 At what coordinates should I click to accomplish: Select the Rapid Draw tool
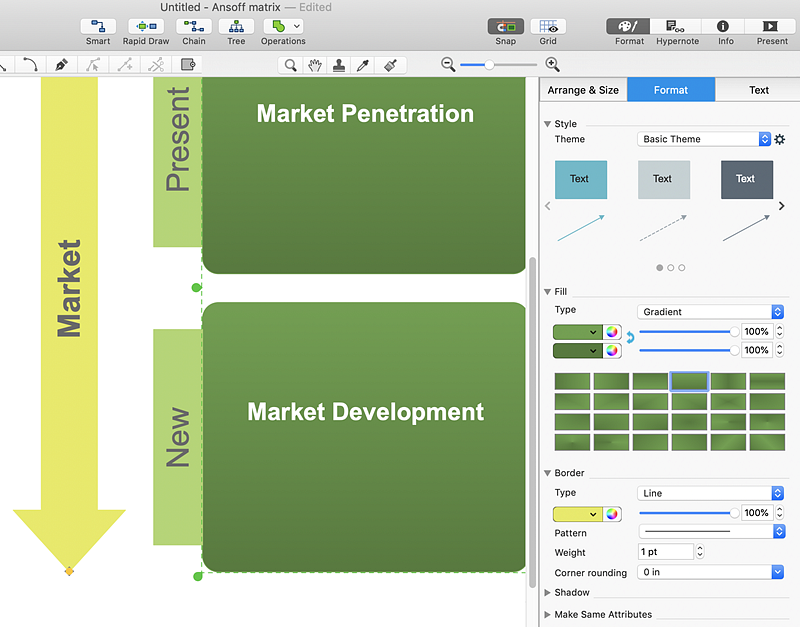[146, 26]
